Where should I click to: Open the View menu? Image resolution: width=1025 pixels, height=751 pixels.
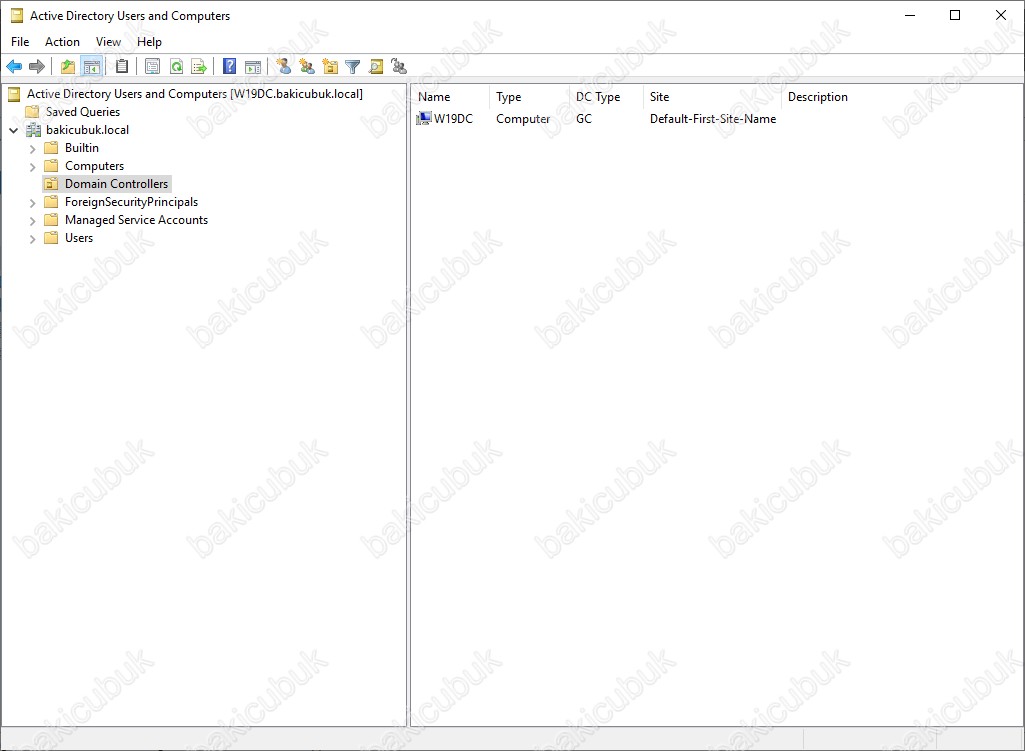109,42
